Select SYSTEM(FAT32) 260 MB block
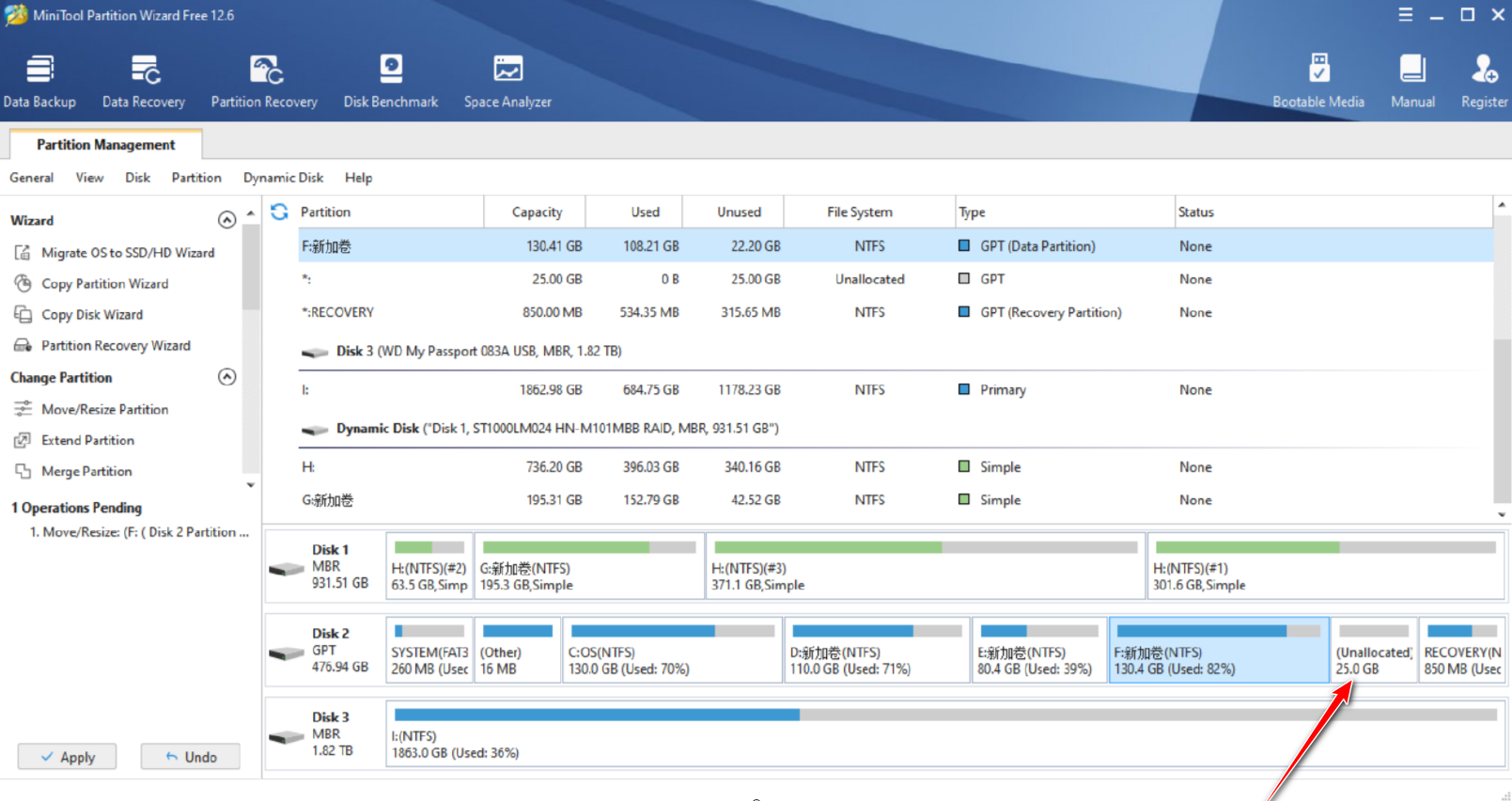The height and width of the screenshot is (801, 1512). tap(429, 650)
